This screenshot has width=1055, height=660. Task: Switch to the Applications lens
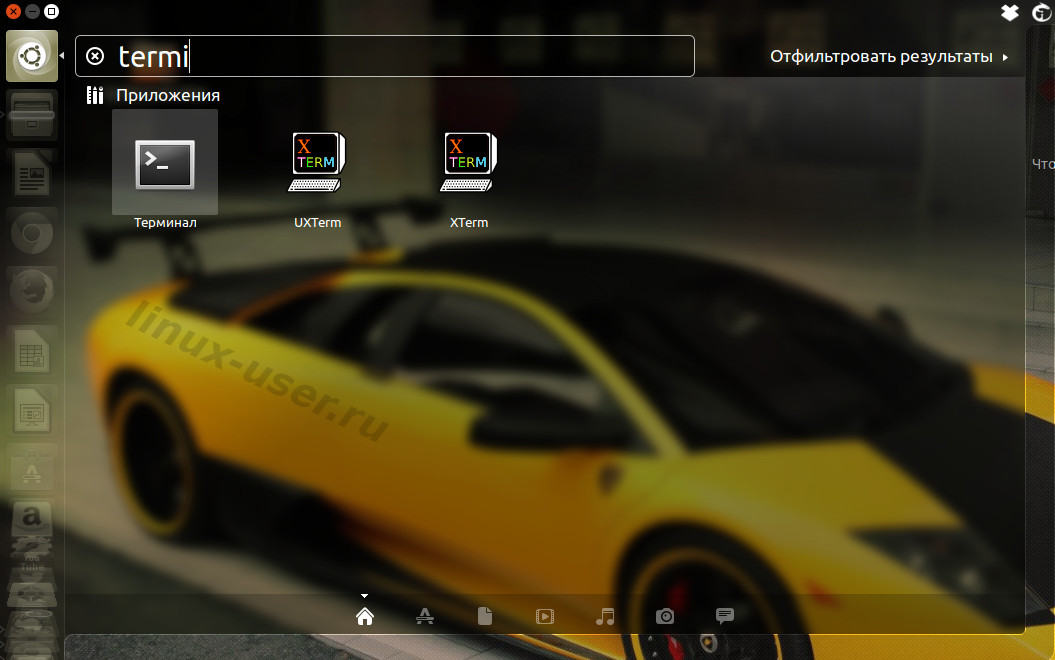[425, 616]
